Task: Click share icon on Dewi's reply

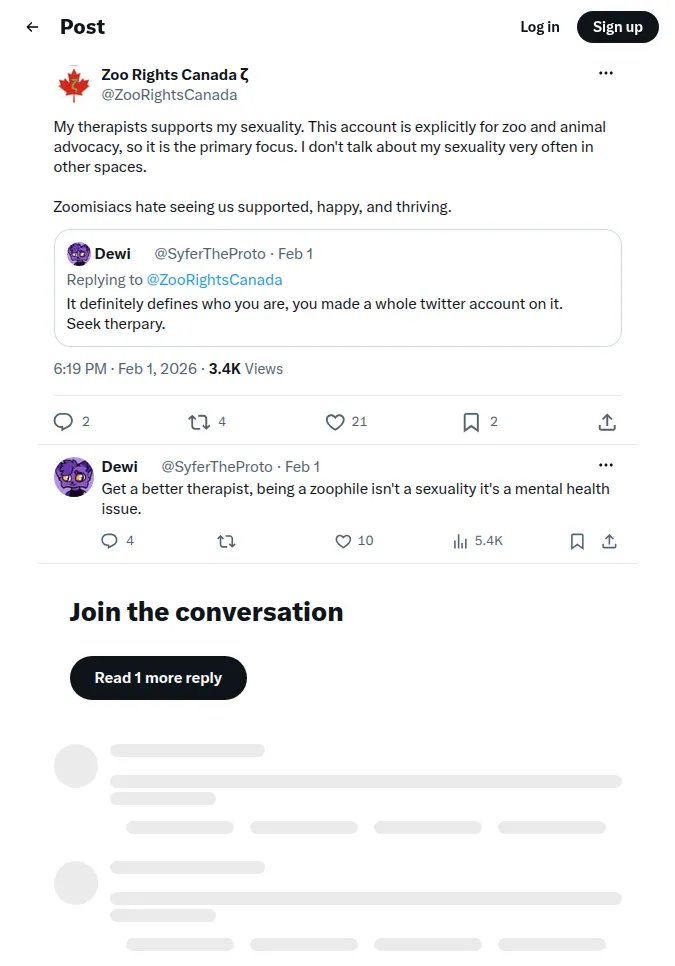Action: coord(609,541)
